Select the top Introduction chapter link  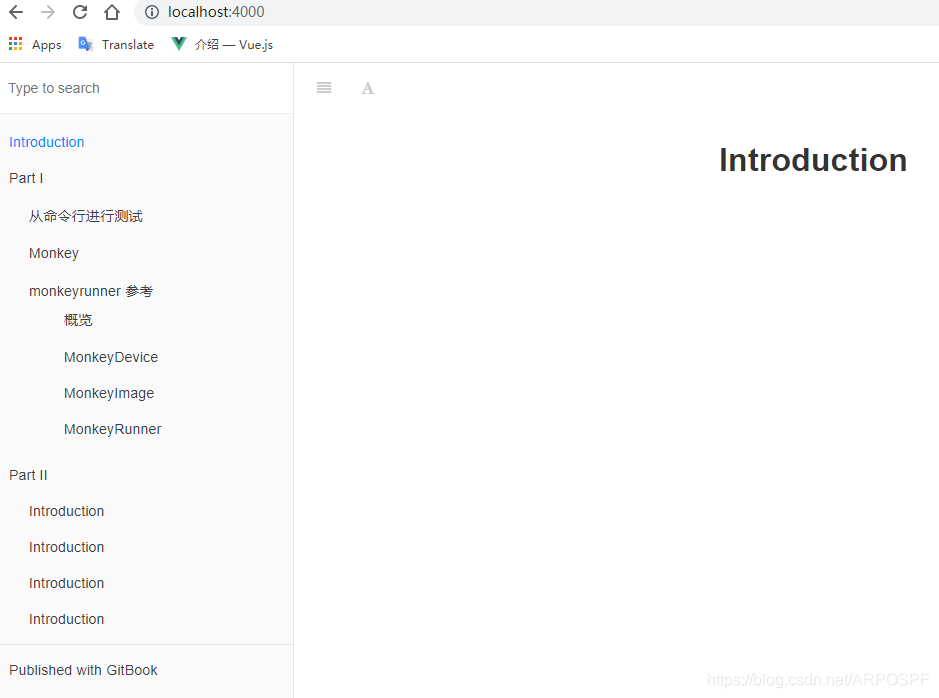coord(47,142)
